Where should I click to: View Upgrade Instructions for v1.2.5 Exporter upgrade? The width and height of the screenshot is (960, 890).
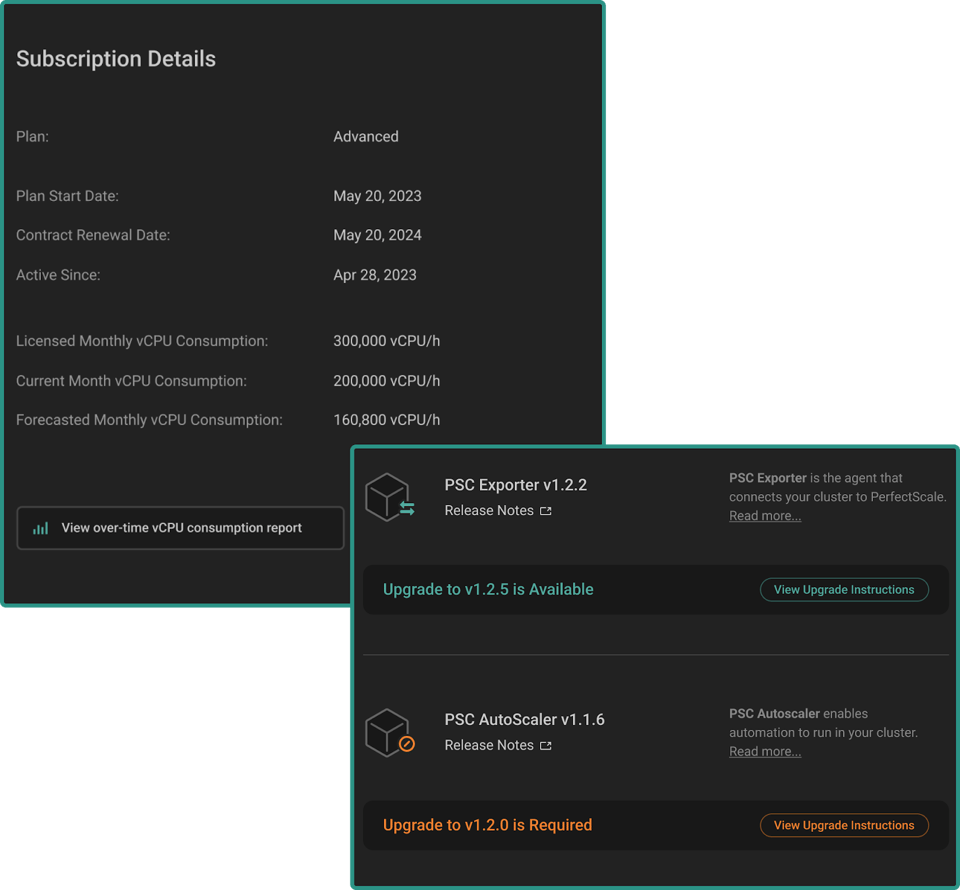(844, 589)
